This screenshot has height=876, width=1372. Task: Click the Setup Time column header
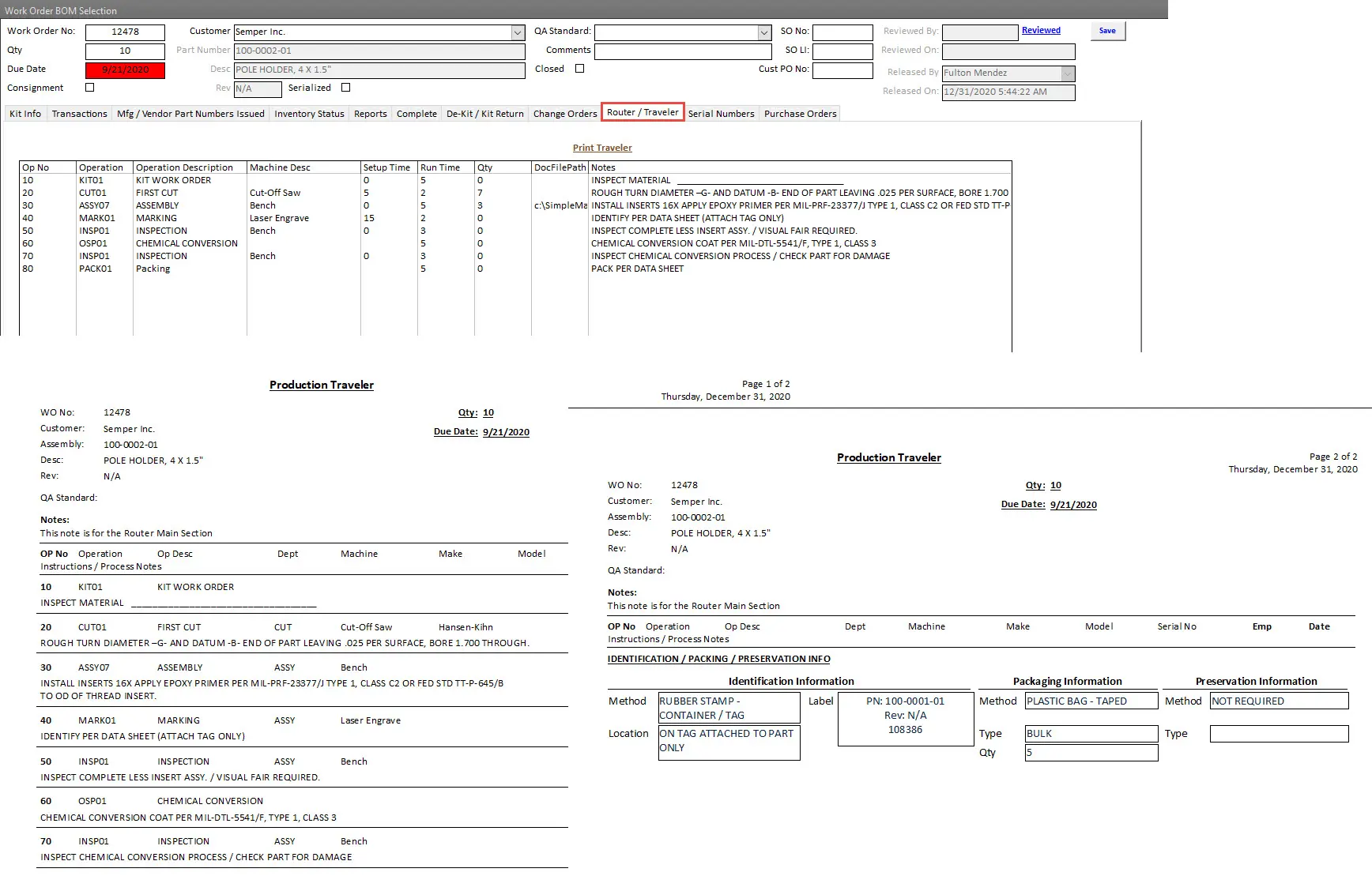click(386, 167)
